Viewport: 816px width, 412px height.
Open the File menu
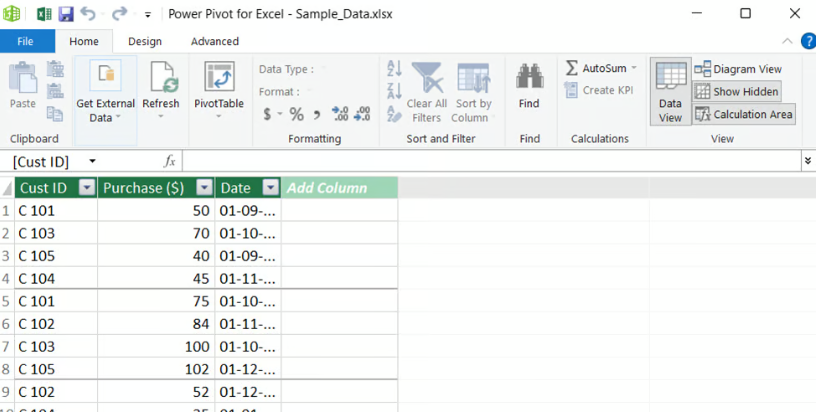pos(26,42)
